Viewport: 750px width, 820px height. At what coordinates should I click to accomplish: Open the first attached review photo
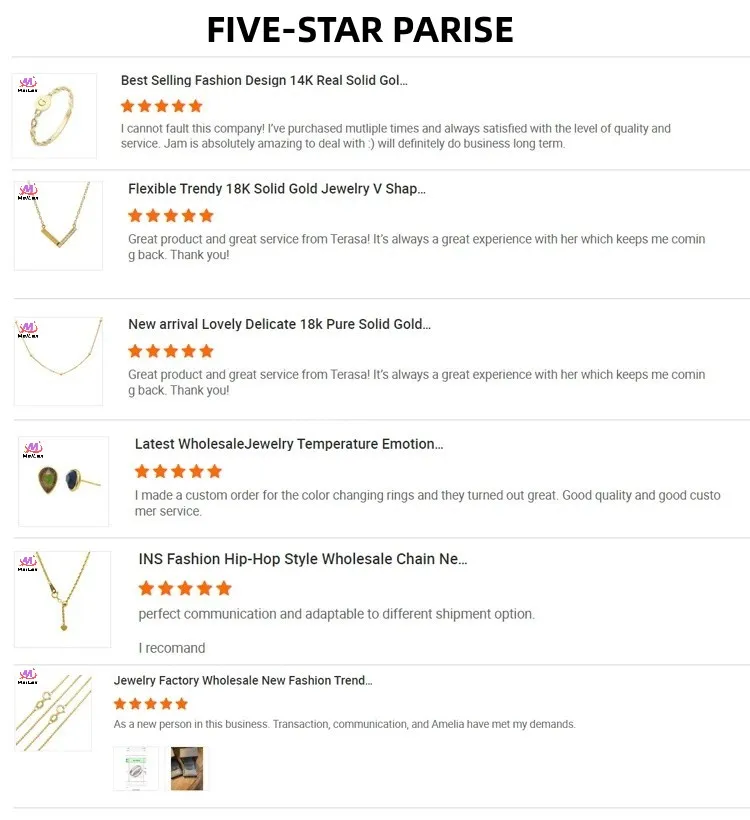(136, 769)
